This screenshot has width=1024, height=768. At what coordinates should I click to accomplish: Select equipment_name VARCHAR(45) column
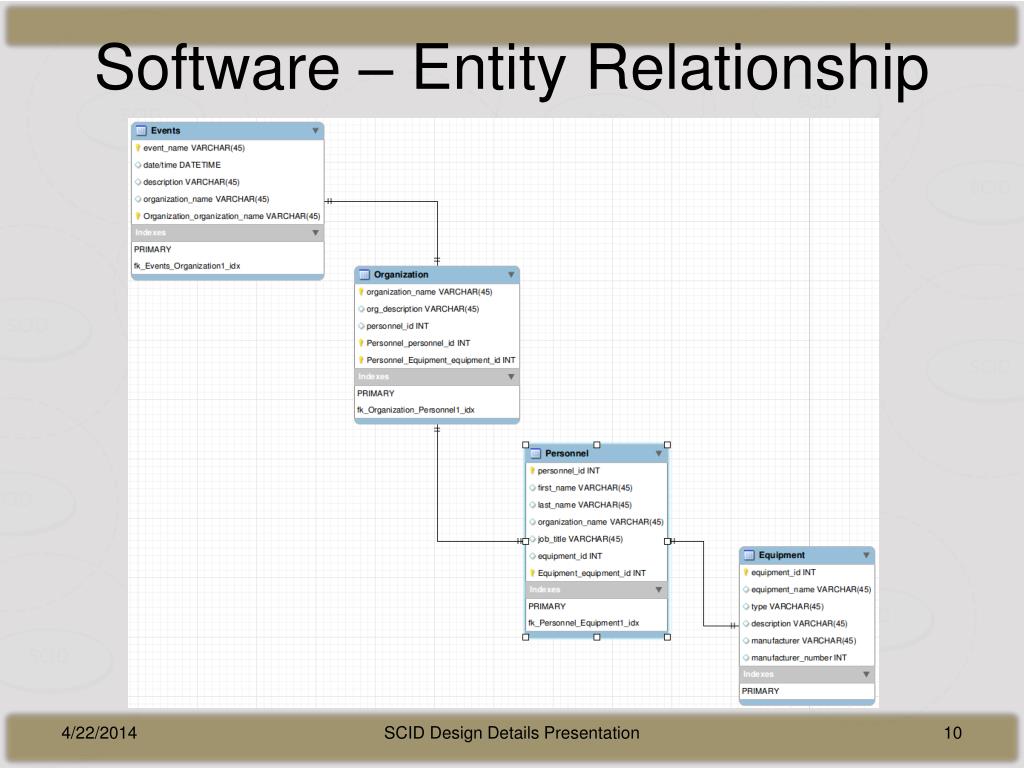click(x=811, y=589)
